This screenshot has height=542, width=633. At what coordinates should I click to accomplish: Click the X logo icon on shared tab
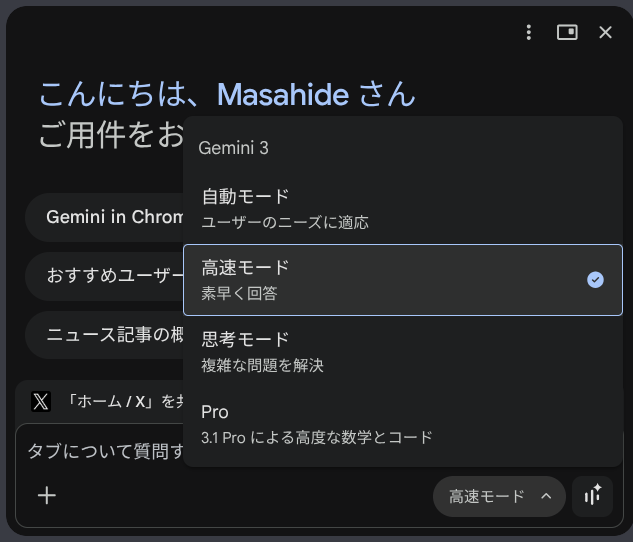[41, 402]
